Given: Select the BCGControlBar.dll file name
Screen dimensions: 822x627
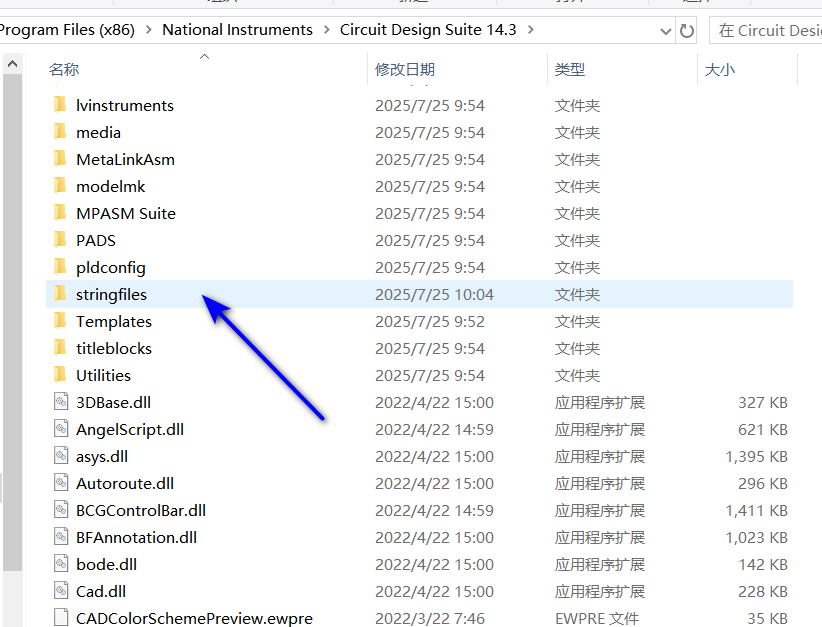Looking at the screenshot, I should click(x=141, y=511).
